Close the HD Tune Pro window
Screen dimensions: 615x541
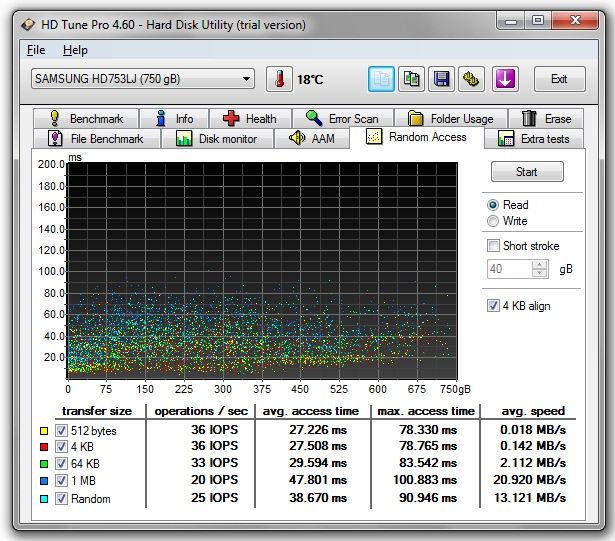[x=575, y=20]
